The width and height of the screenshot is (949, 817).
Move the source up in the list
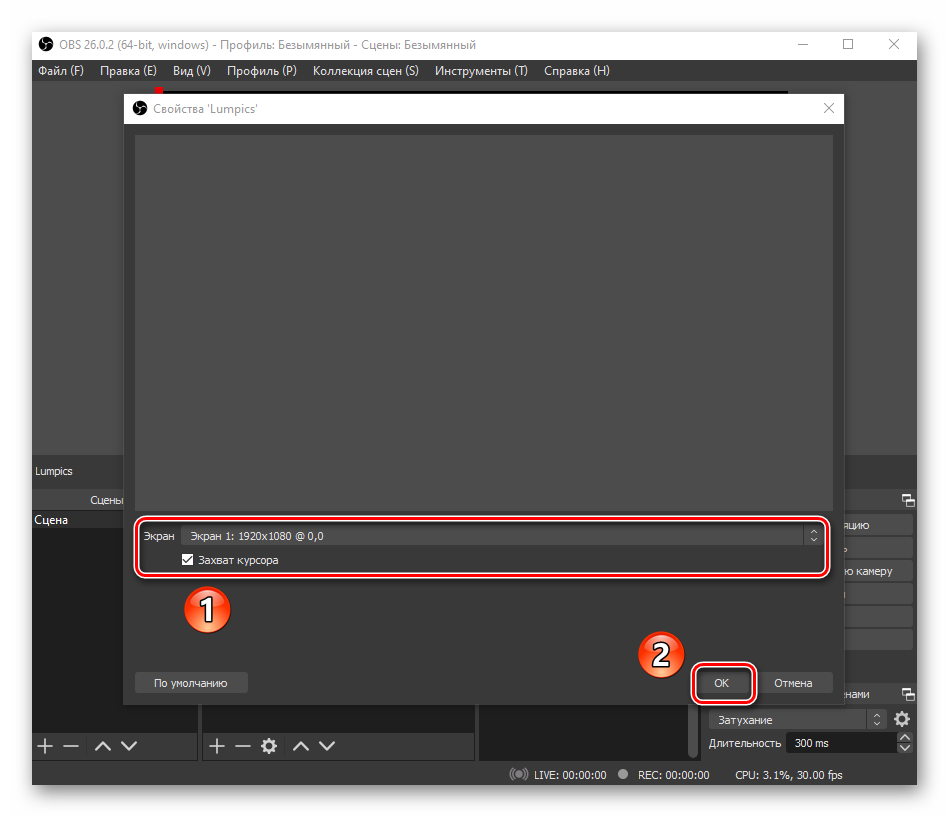pos(300,746)
